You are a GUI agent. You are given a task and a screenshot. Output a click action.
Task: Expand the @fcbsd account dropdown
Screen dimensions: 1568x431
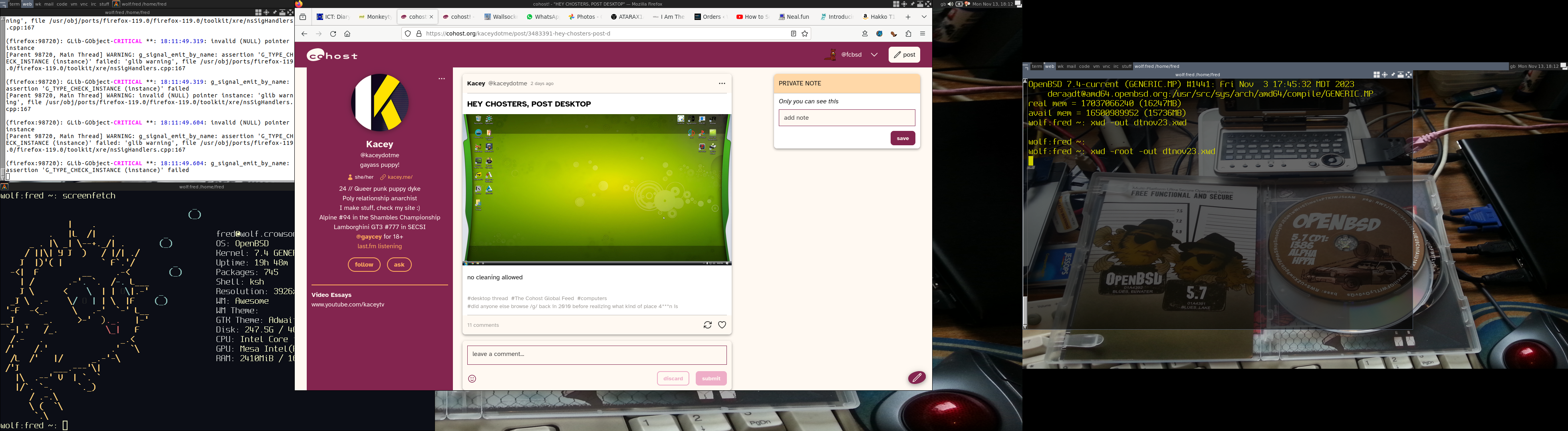coord(874,55)
